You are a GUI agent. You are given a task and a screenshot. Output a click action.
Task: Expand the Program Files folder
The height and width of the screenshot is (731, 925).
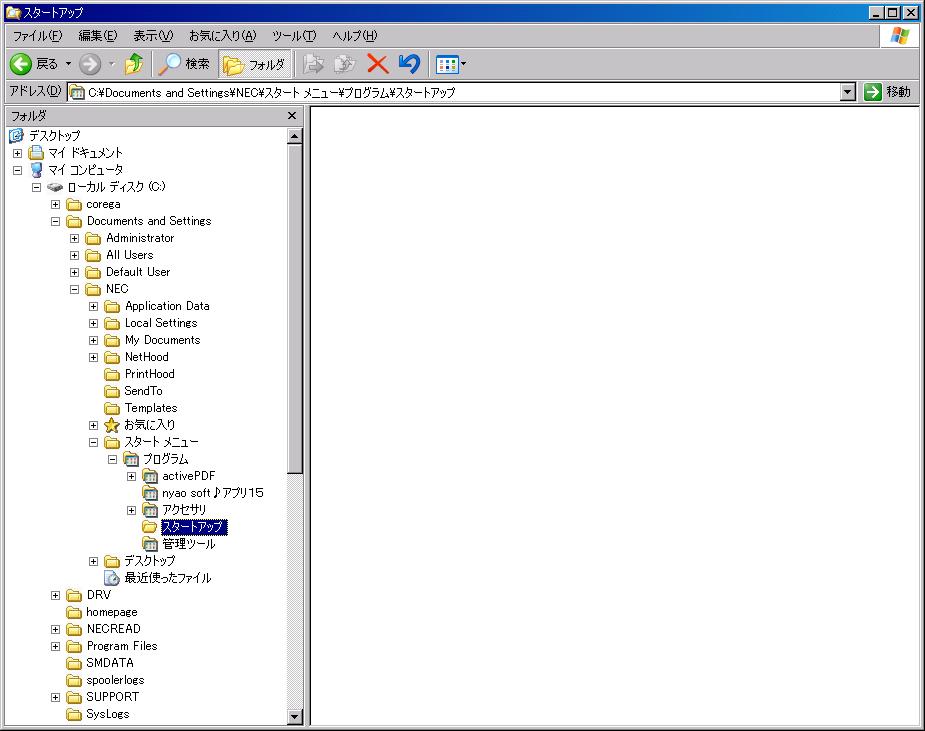click(56, 646)
